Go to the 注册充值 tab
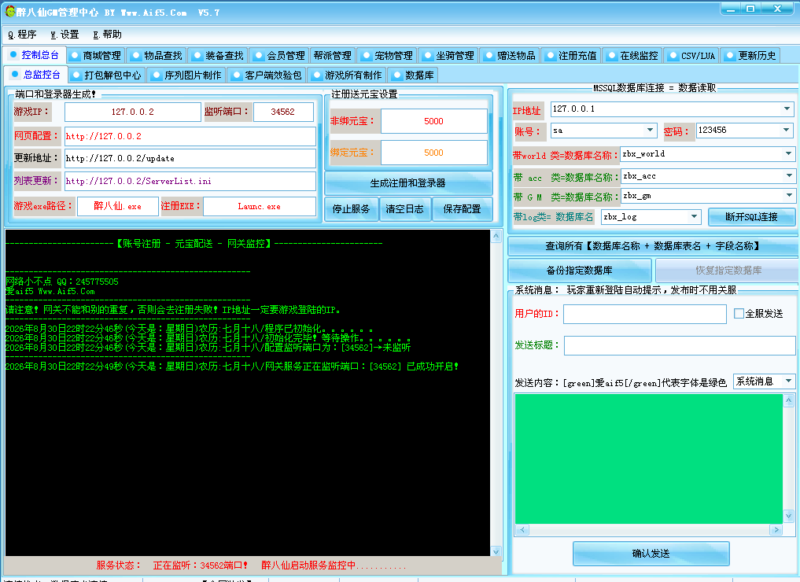 [x=571, y=55]
